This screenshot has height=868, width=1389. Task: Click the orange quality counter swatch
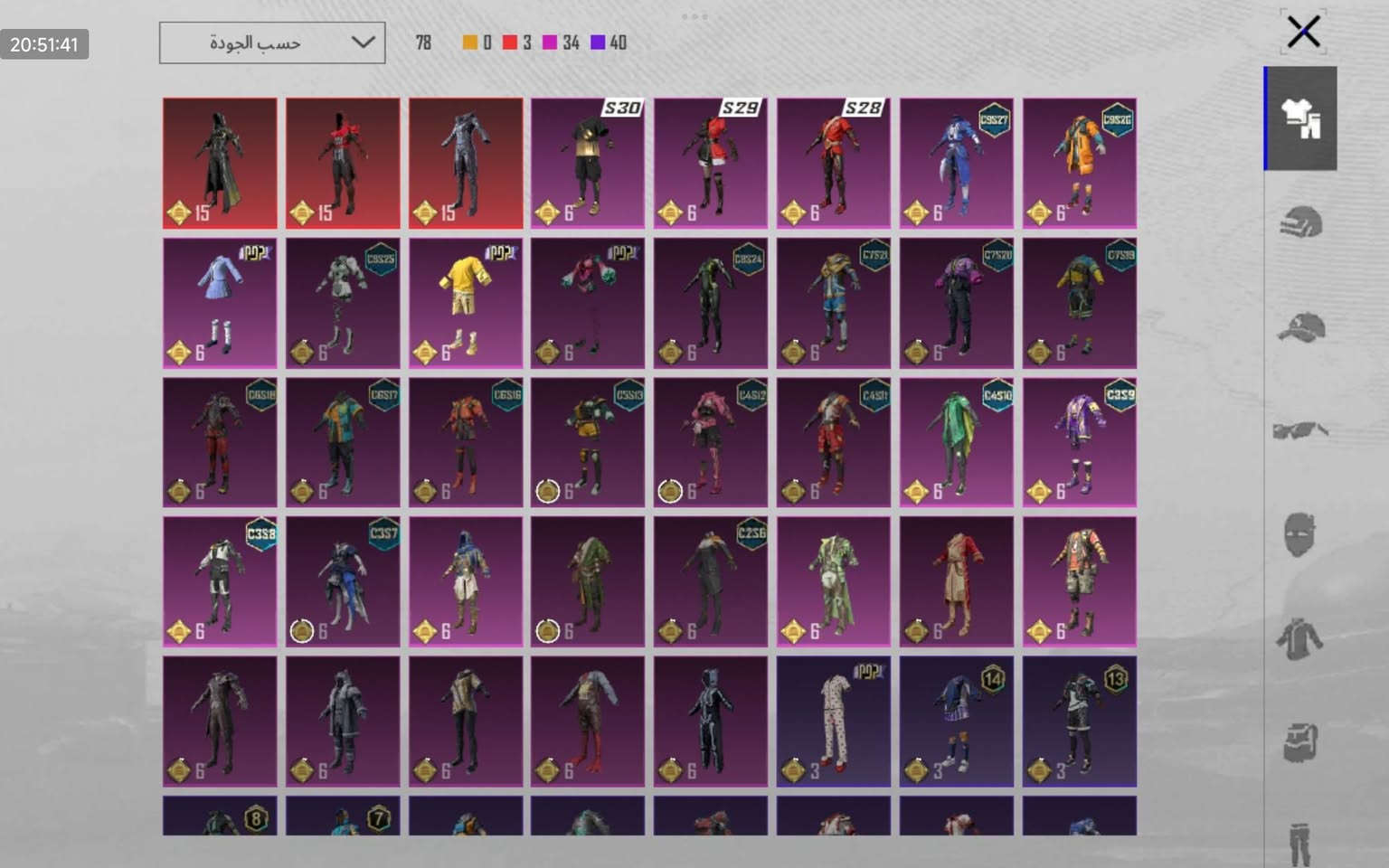tap(469, 42)
